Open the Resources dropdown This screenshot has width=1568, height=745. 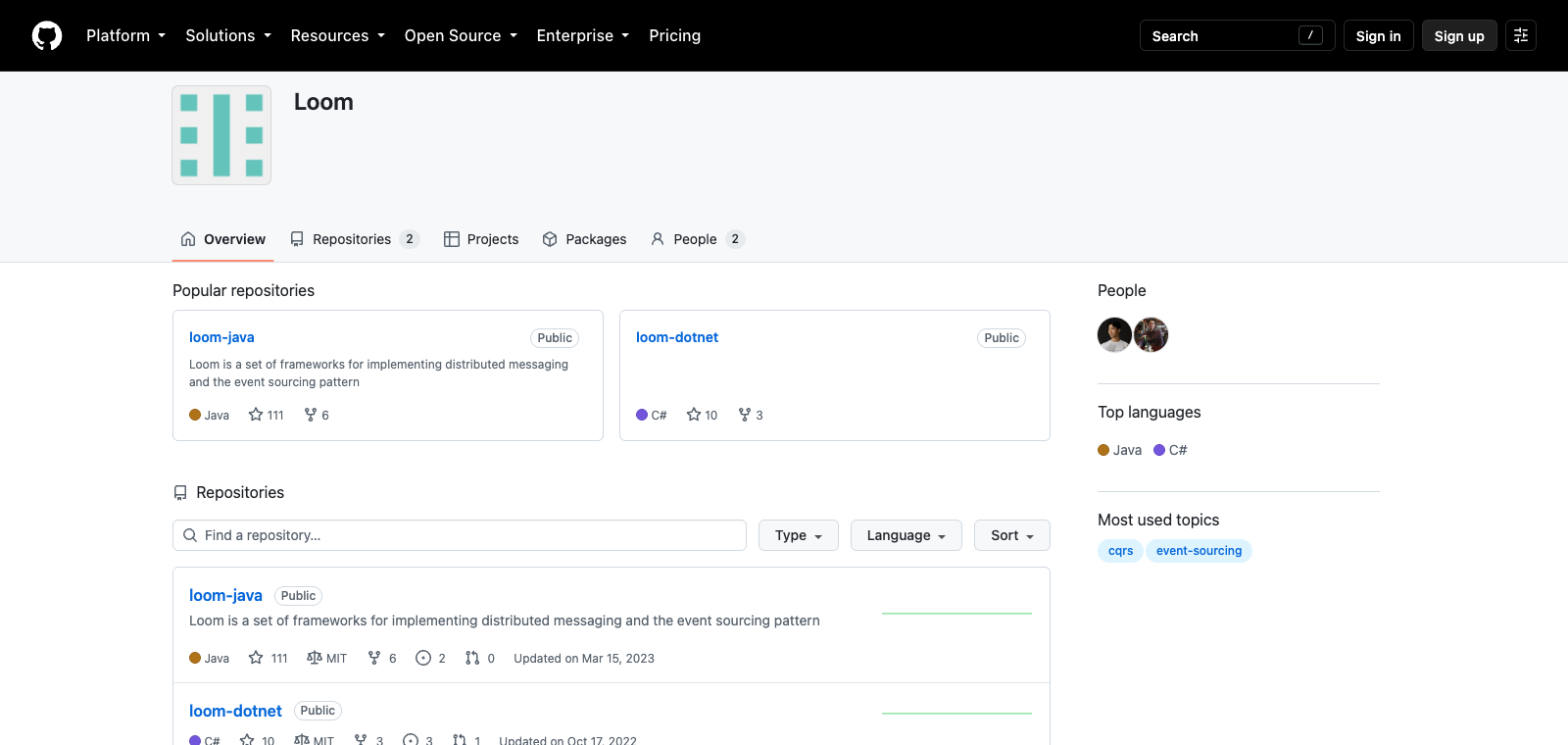(338, 35)
